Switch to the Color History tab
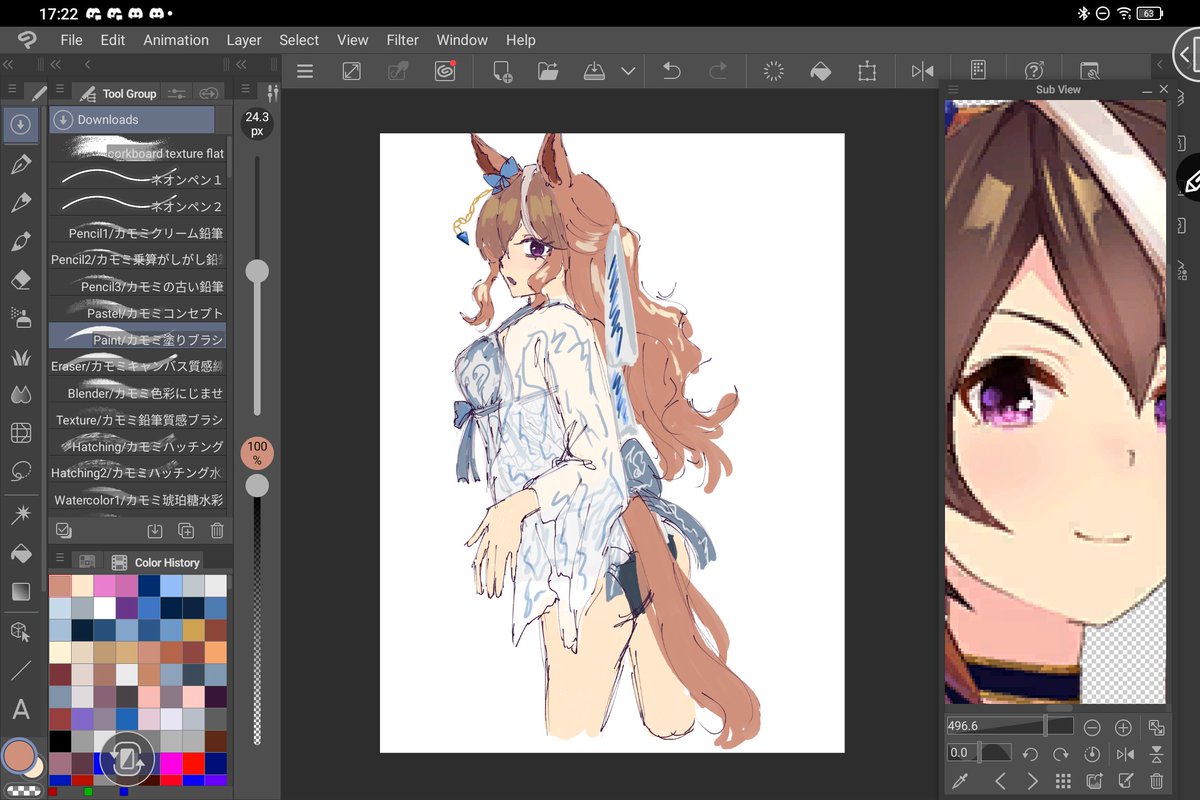Screen dimensions: 1200x800 click(x=155, y=562)
